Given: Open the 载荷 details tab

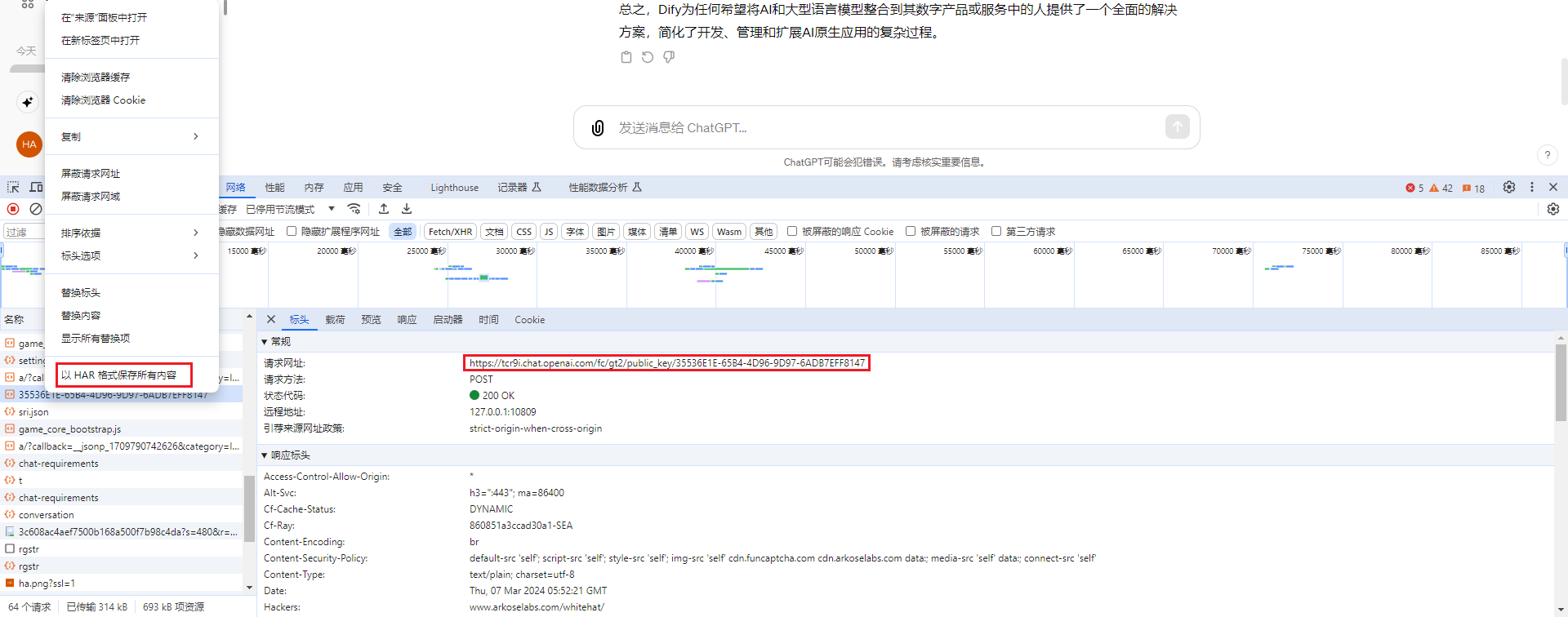Looking at the screenshot, I should (x=335, y=319).
